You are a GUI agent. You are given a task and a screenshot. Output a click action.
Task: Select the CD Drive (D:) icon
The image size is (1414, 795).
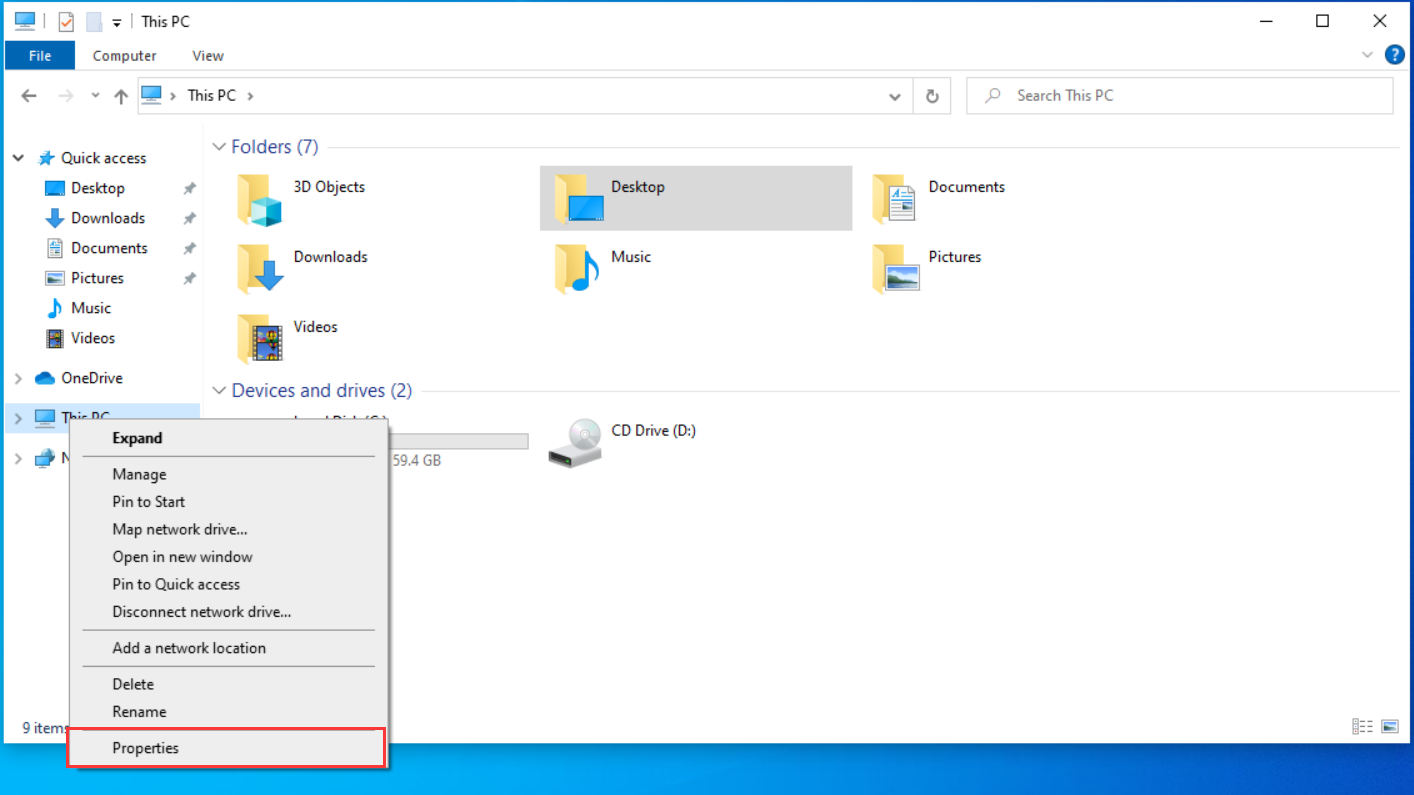(x=576, y=443)
